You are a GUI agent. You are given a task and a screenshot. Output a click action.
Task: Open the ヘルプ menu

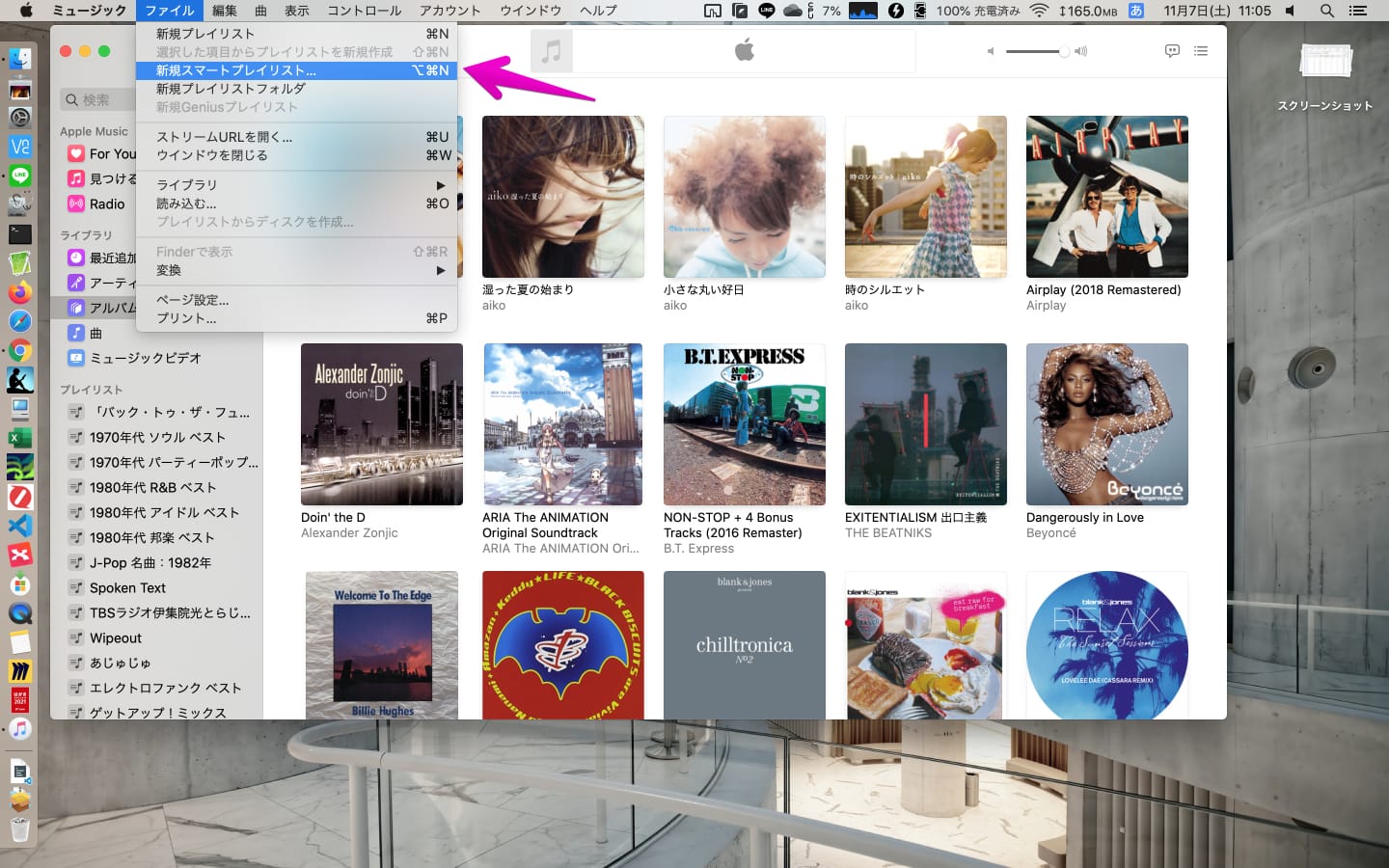(598, 11)
